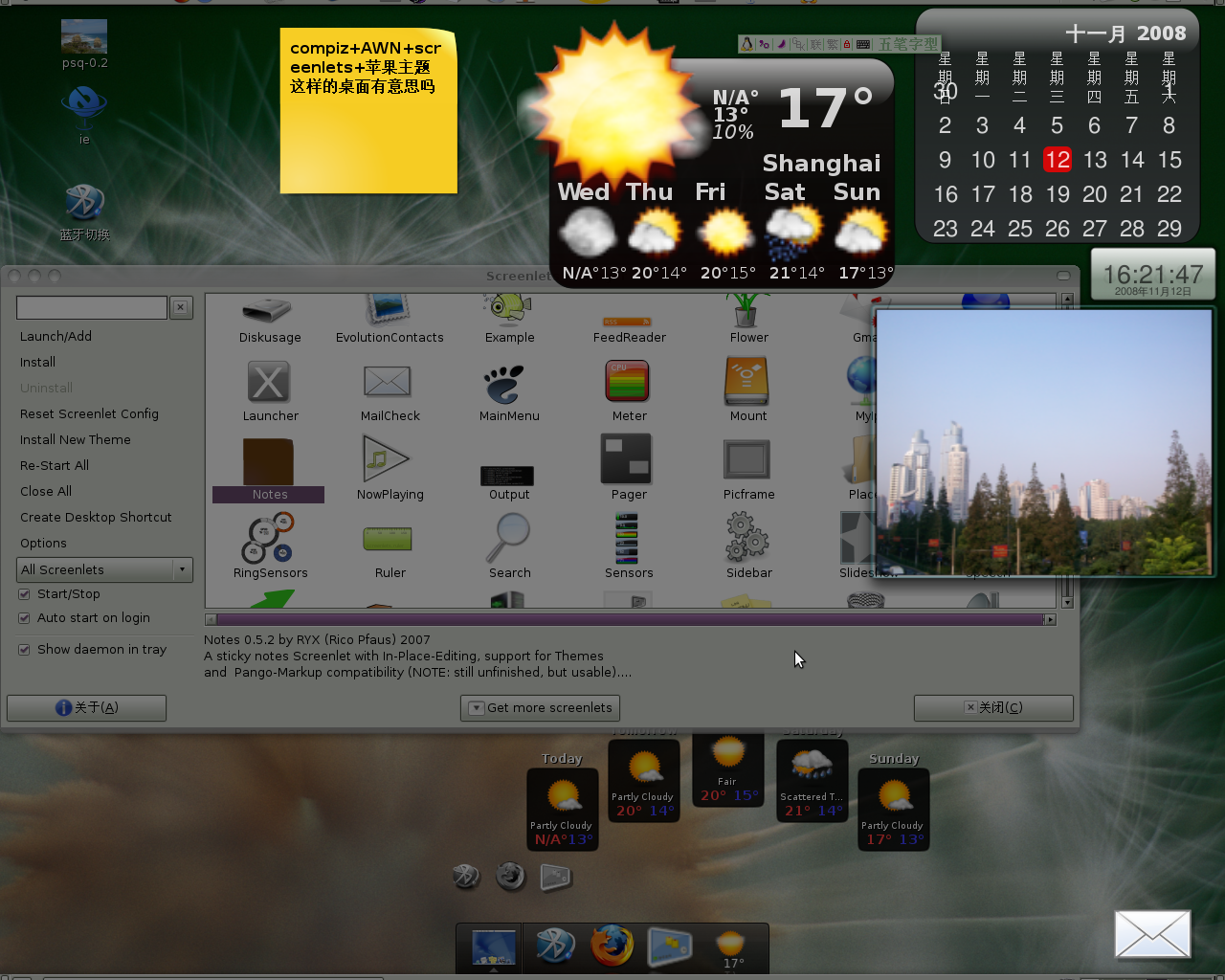Click the About 关于(A) button
Screen dimensions: 1225x980
(x=86, y=708)
